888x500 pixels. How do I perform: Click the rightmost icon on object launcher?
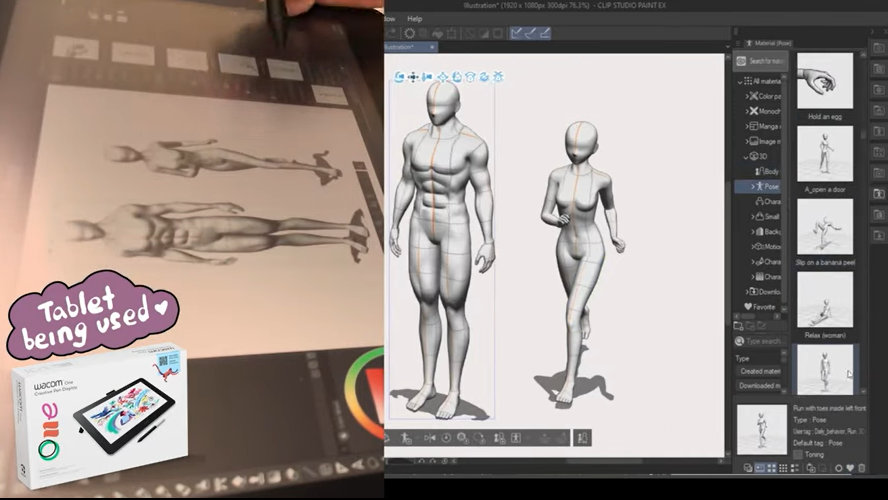(583, 438)
